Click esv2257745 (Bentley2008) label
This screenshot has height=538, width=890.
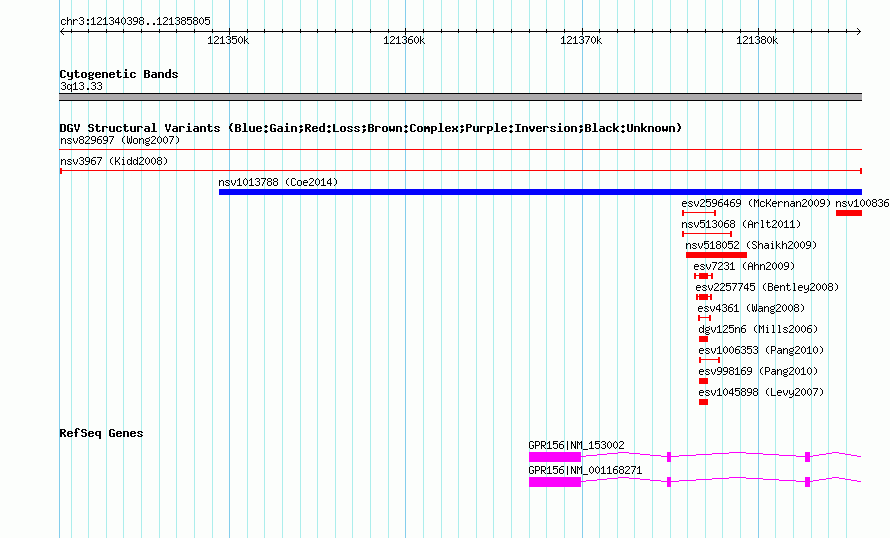(767, 287)
